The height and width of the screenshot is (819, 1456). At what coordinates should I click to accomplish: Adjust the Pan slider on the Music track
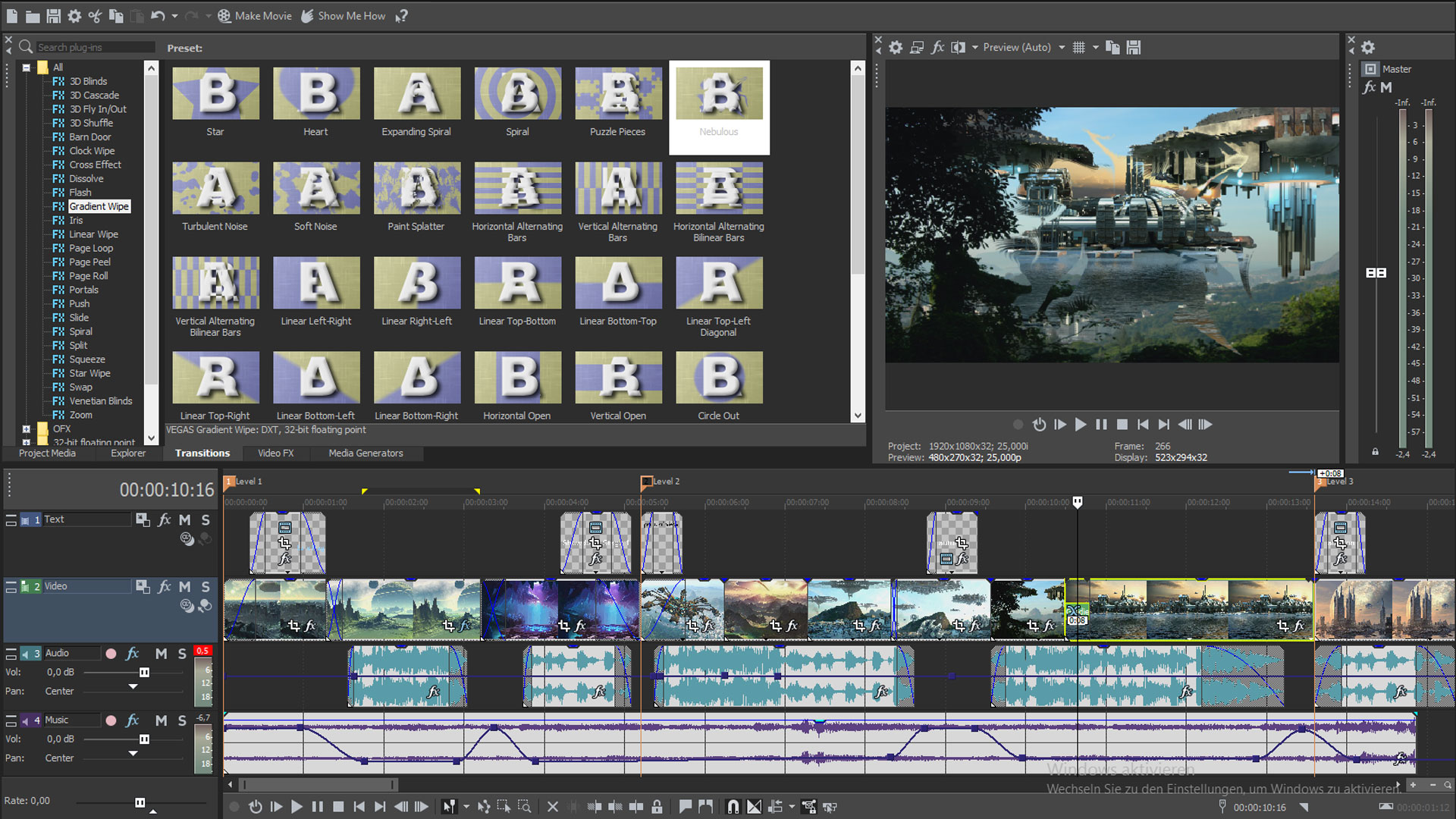[x=133, y=758]
